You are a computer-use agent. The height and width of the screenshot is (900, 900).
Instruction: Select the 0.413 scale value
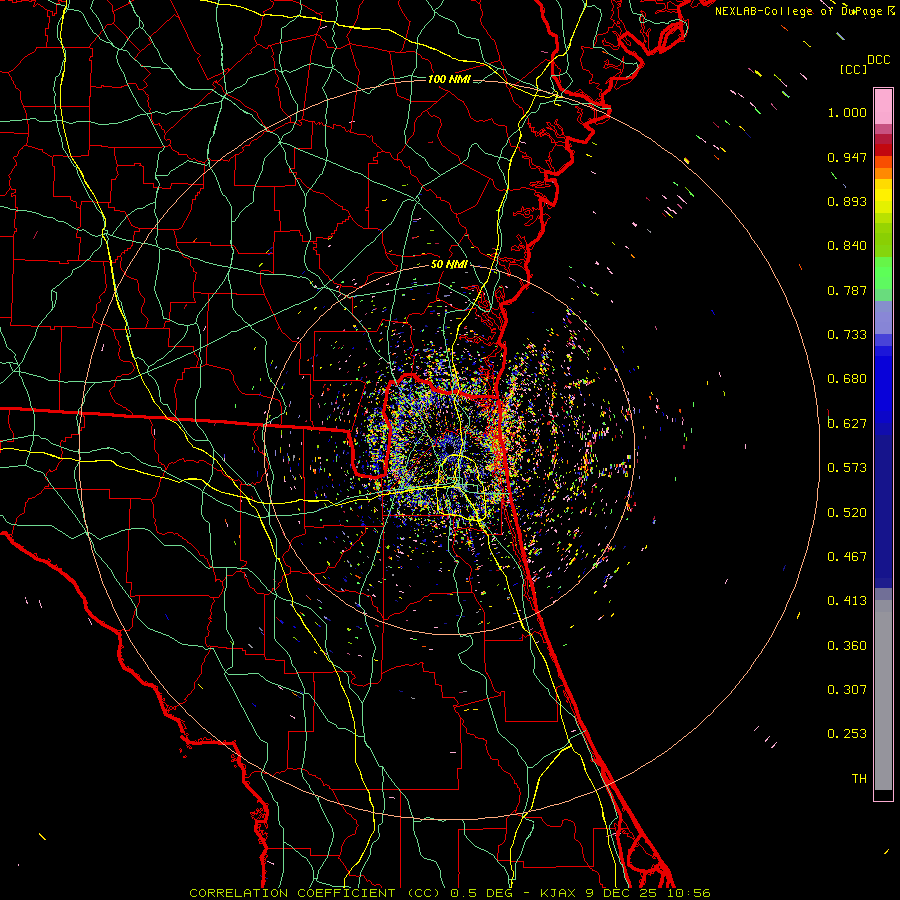[x=847, y=601]
